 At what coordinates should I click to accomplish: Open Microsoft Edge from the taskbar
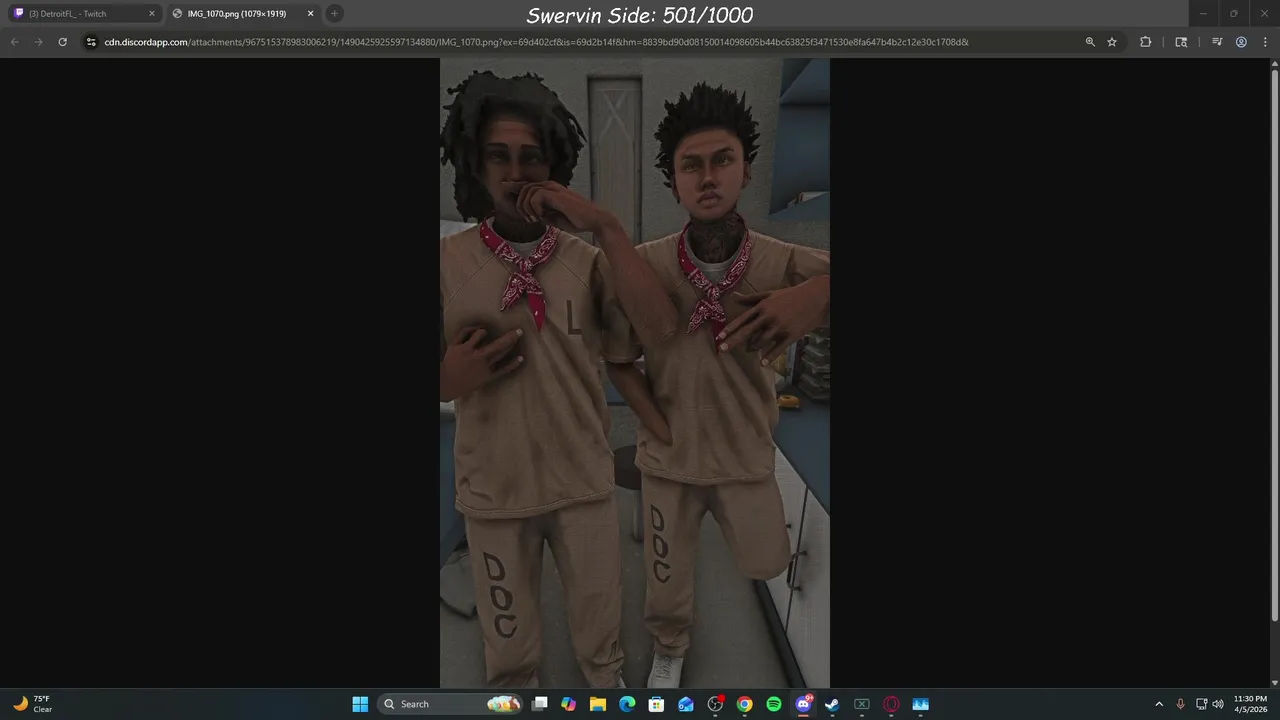(x=627, y=704)
